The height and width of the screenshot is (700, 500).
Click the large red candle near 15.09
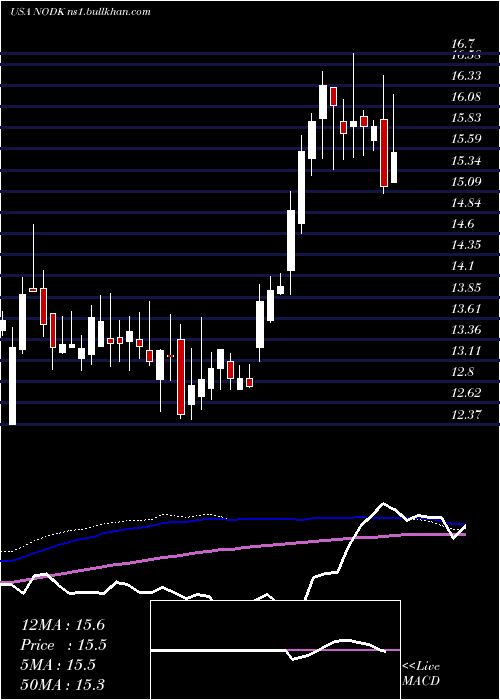(x=384, y=153)
